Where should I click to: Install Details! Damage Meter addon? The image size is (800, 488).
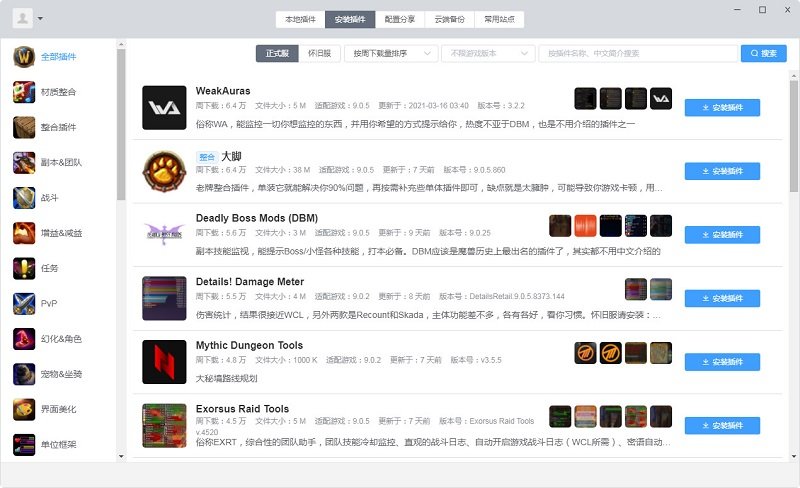pos(722,298)
